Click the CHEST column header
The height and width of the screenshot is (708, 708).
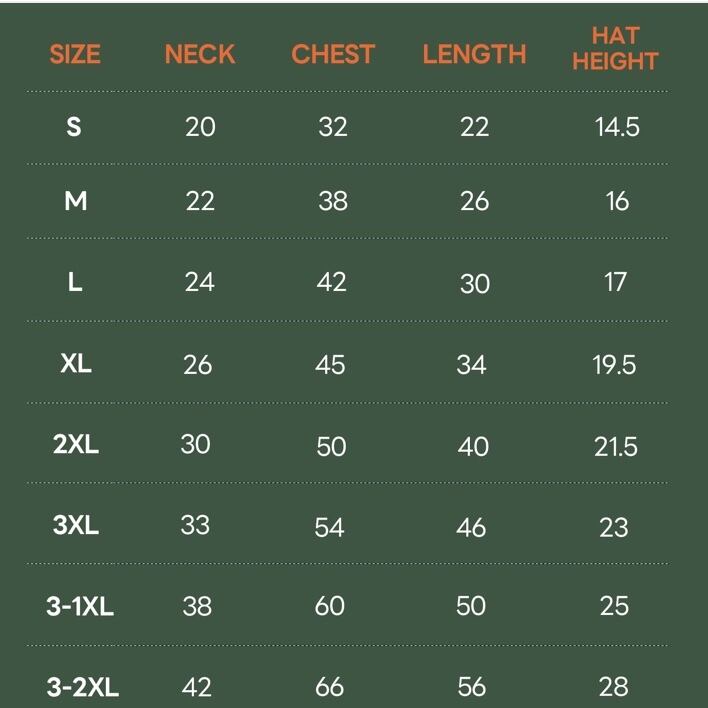(x=333, y=54)
